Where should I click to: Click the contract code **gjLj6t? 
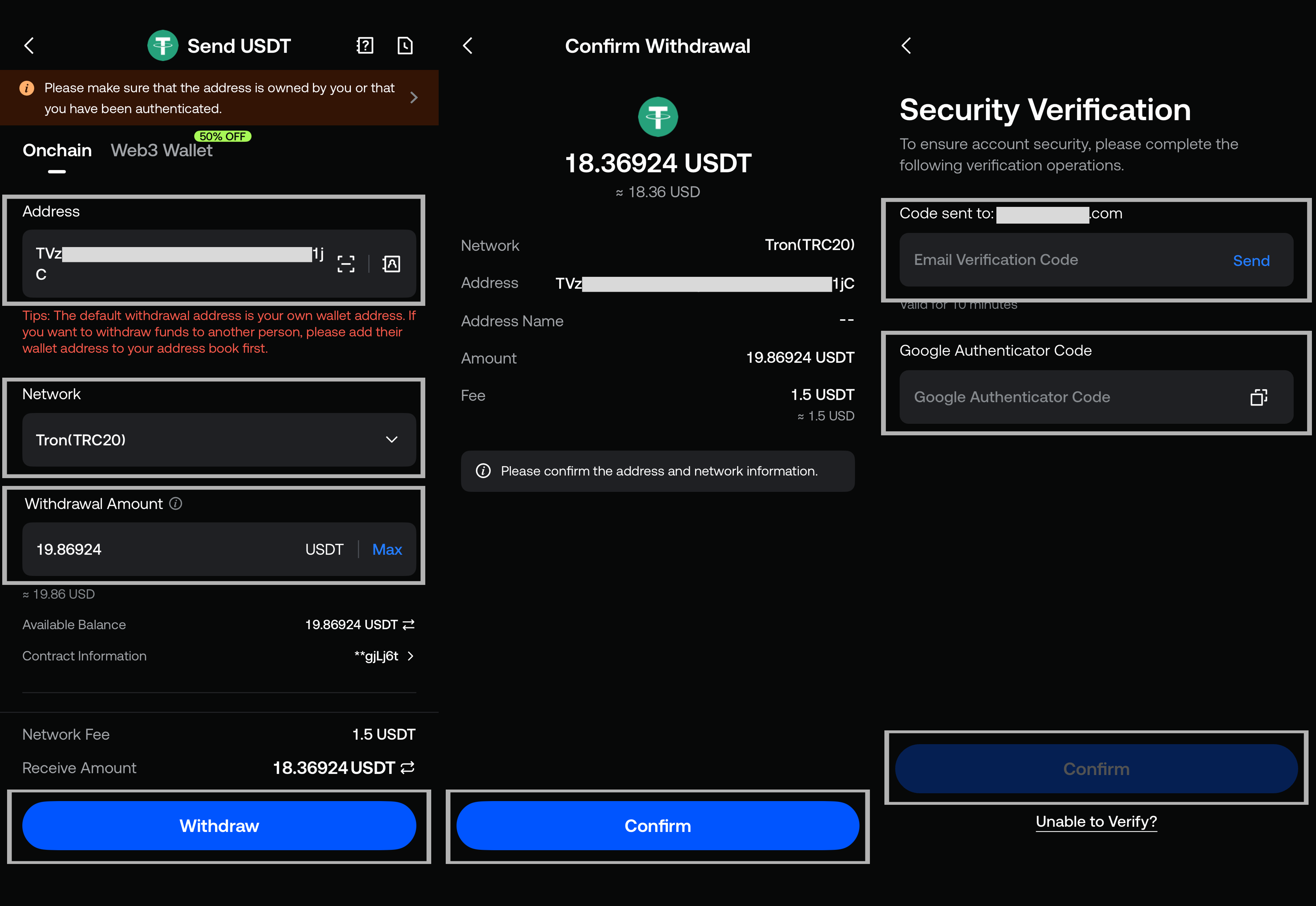coord(376,656)
